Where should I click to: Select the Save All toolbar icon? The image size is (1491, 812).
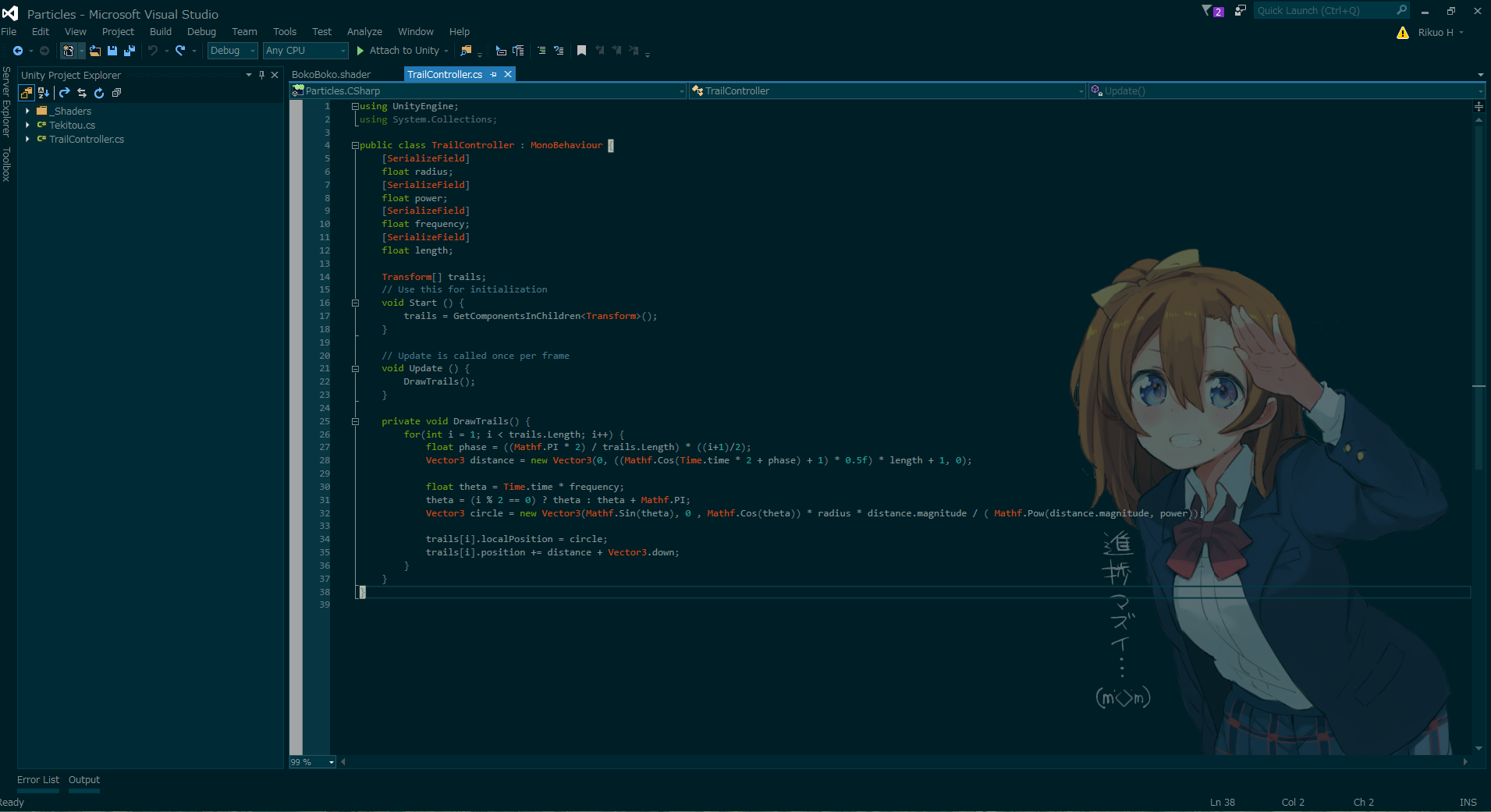pyautogui.click(x=130, y=51)
